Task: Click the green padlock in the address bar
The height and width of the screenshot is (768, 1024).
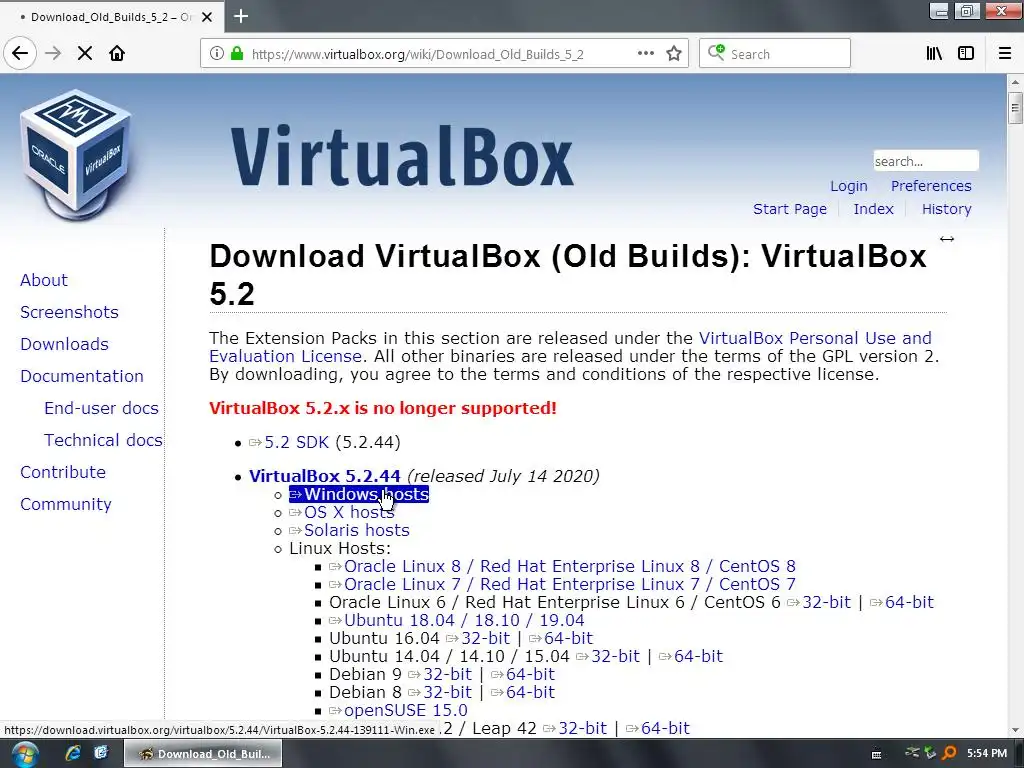Action: click(237, 54)
